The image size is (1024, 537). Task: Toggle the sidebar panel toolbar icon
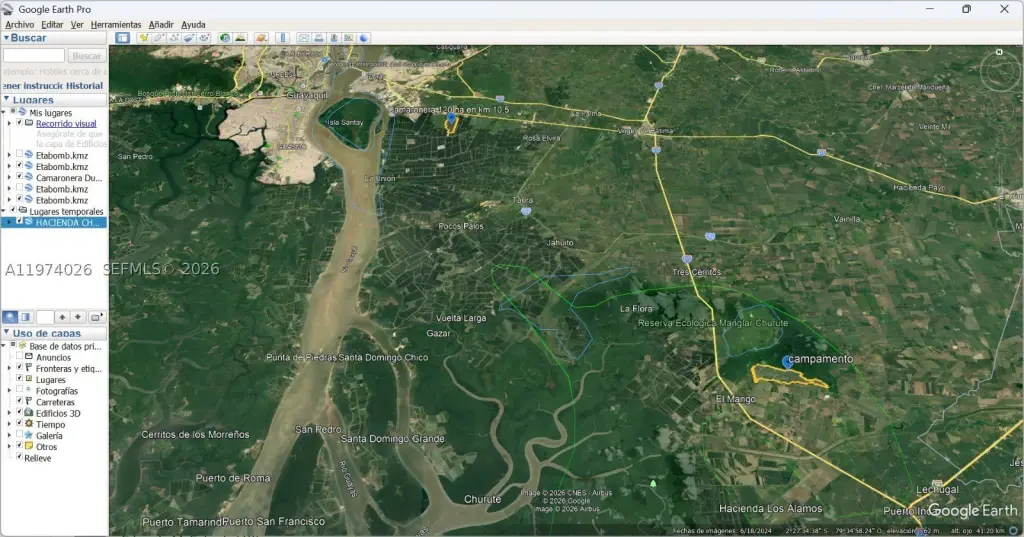(x=122, y=38)
